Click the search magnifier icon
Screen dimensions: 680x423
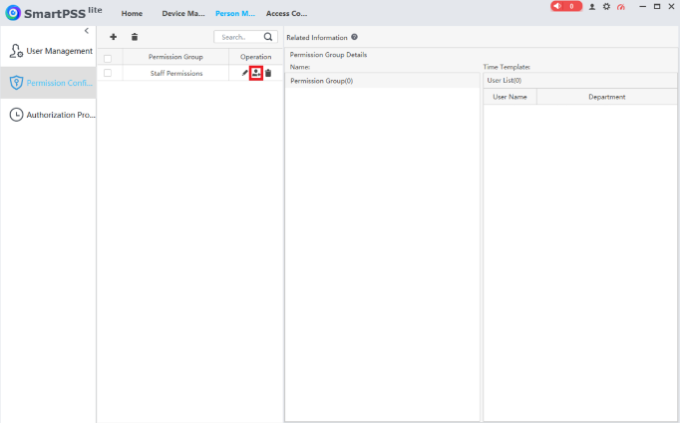point(268,37)
